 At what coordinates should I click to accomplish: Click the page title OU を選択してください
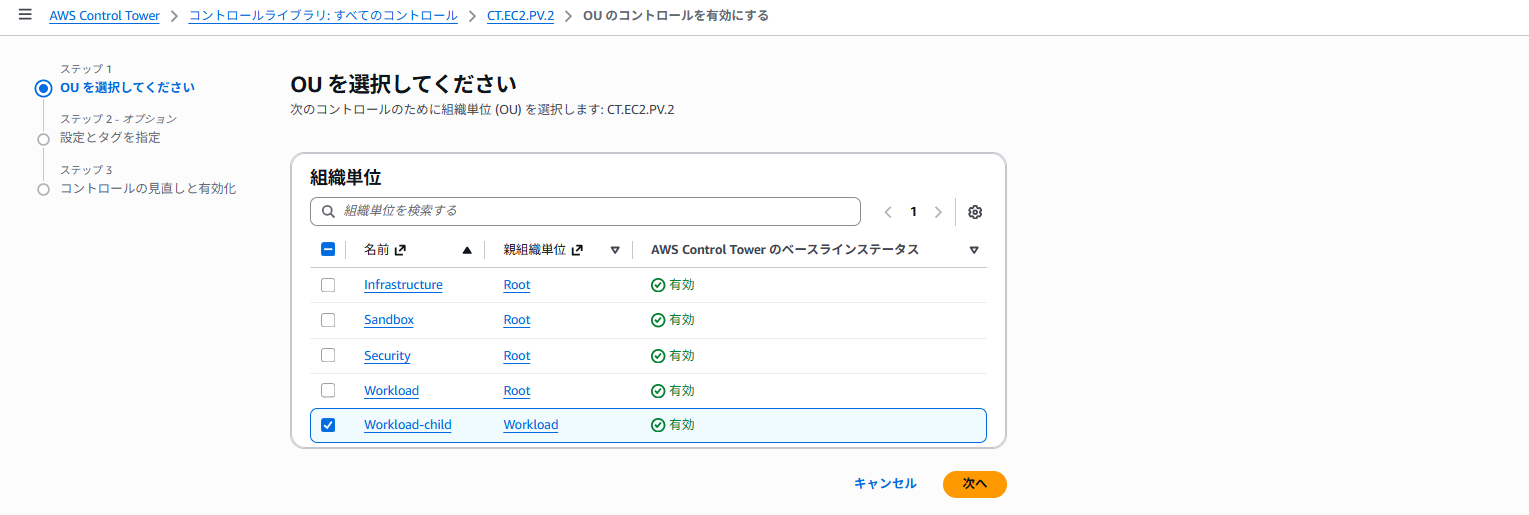click(403, 84)
